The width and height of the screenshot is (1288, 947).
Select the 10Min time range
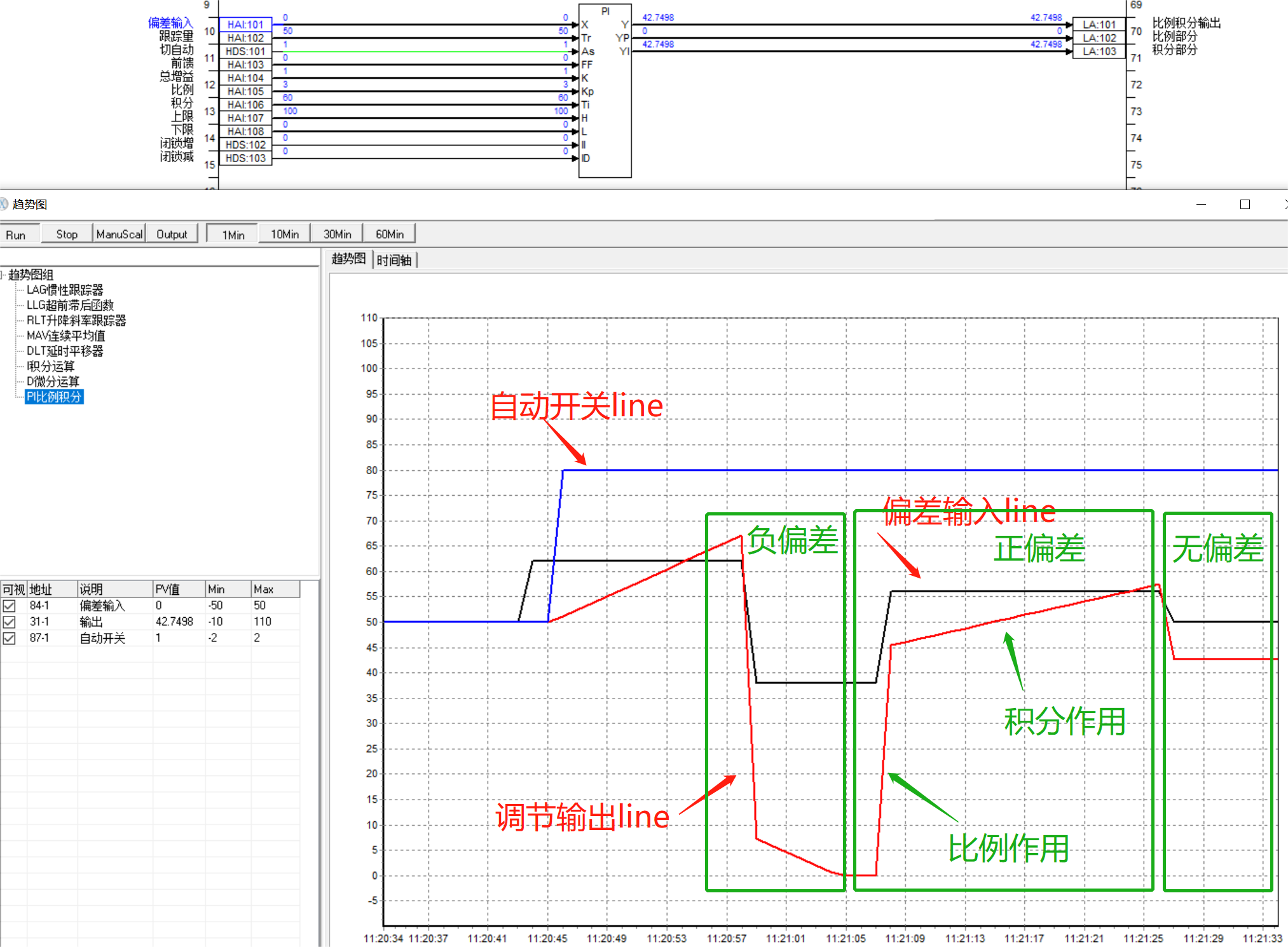tap(284, 234)
